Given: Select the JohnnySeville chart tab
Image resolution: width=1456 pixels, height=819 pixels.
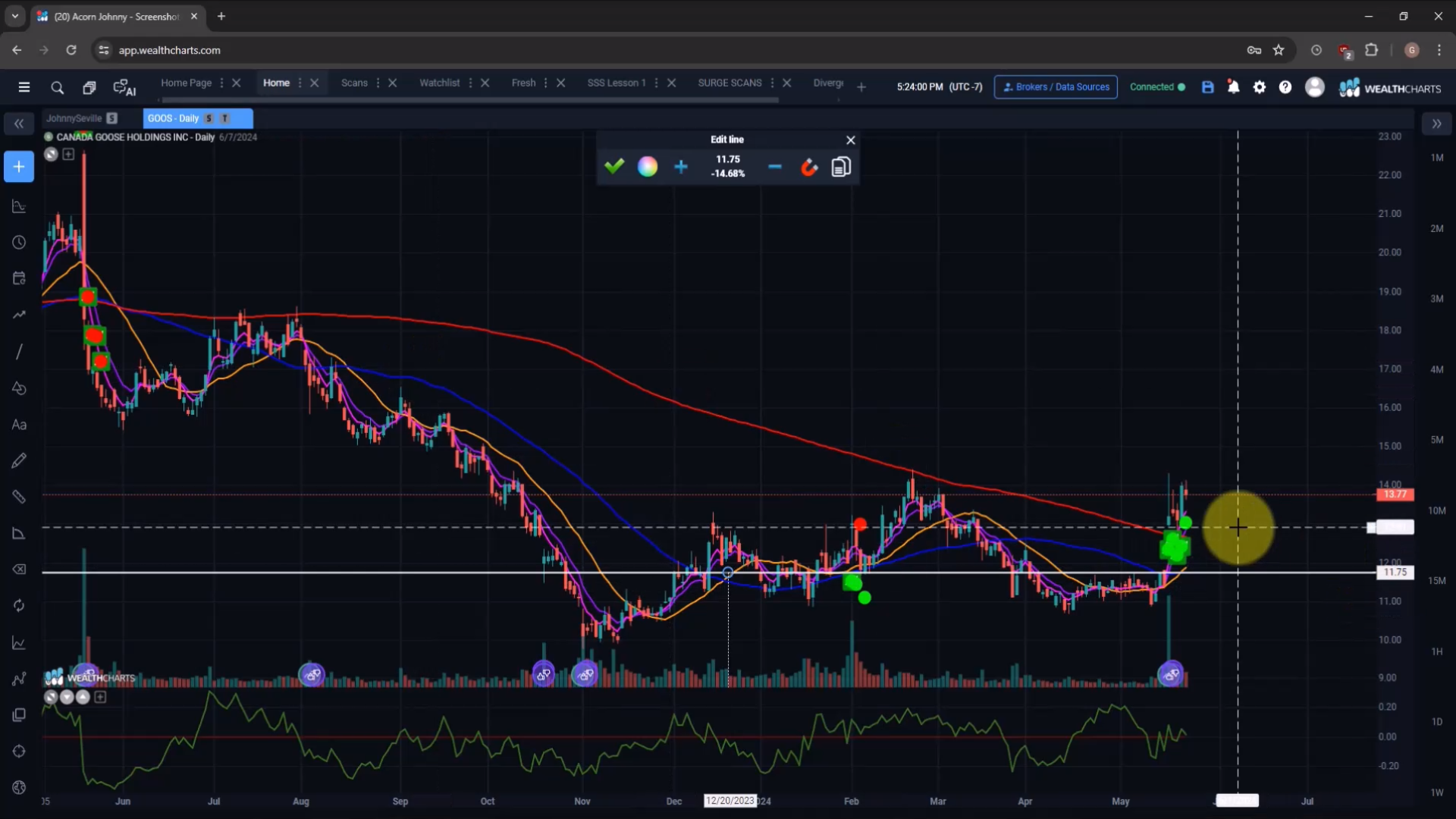Looking at the screenshot, I should tap(81, 118).
